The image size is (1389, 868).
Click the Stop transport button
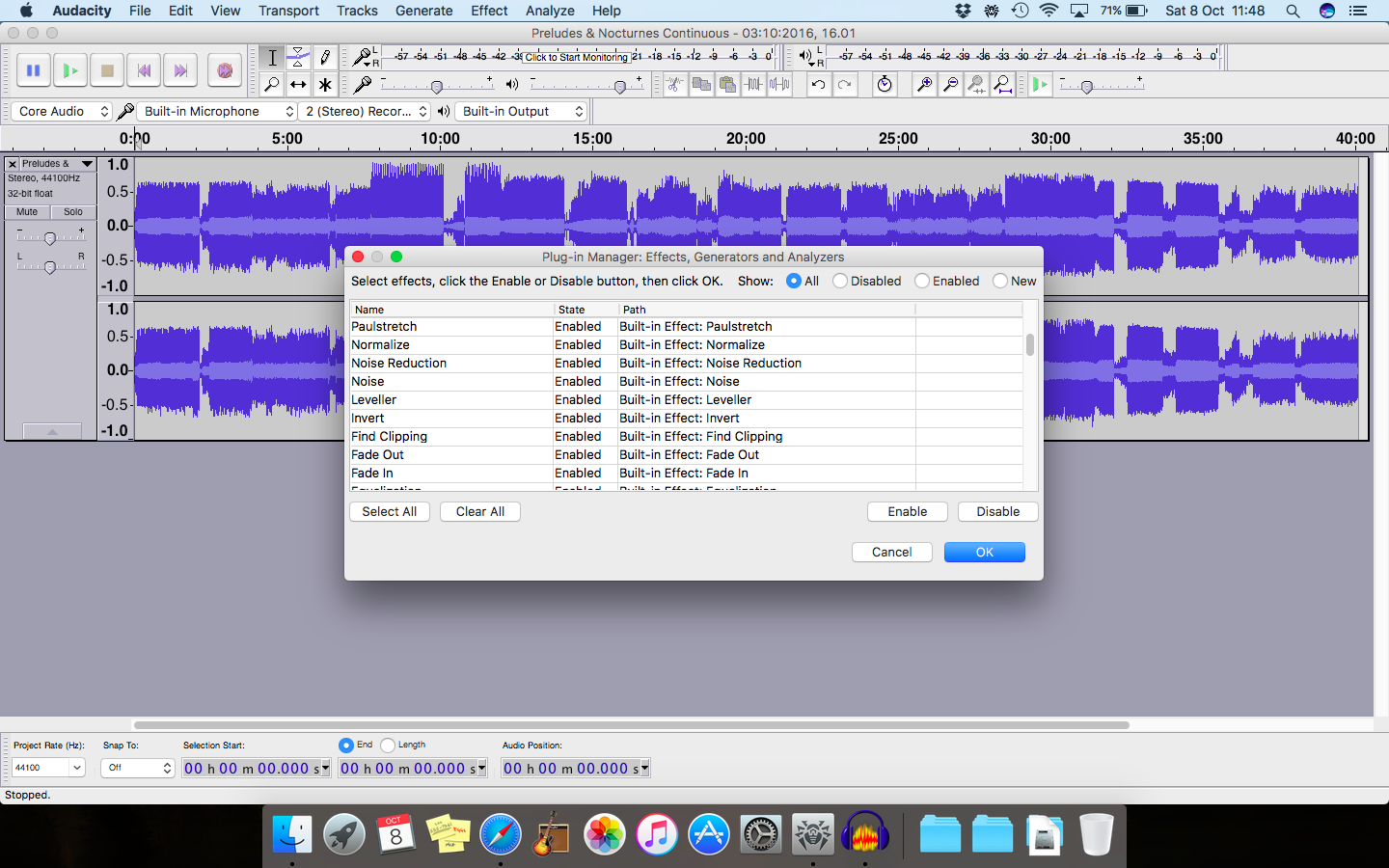click(x=107, y=70)
